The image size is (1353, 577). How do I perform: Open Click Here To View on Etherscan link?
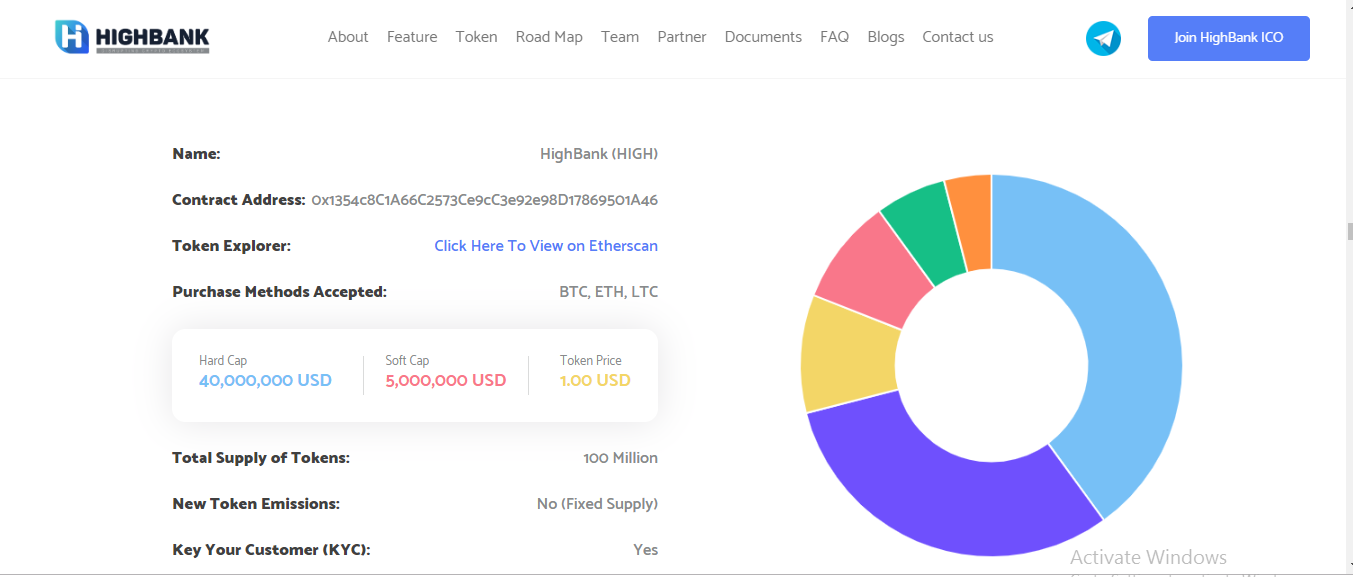tap(546, 246)
